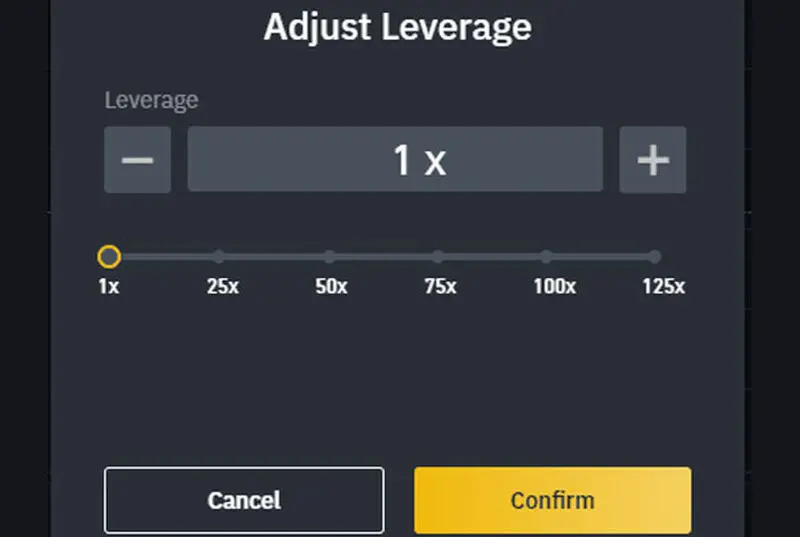Set slider to the 75x dot marker
Image resolution: width=800 pixels, height=537 pixels.
(x=438, y=257)
